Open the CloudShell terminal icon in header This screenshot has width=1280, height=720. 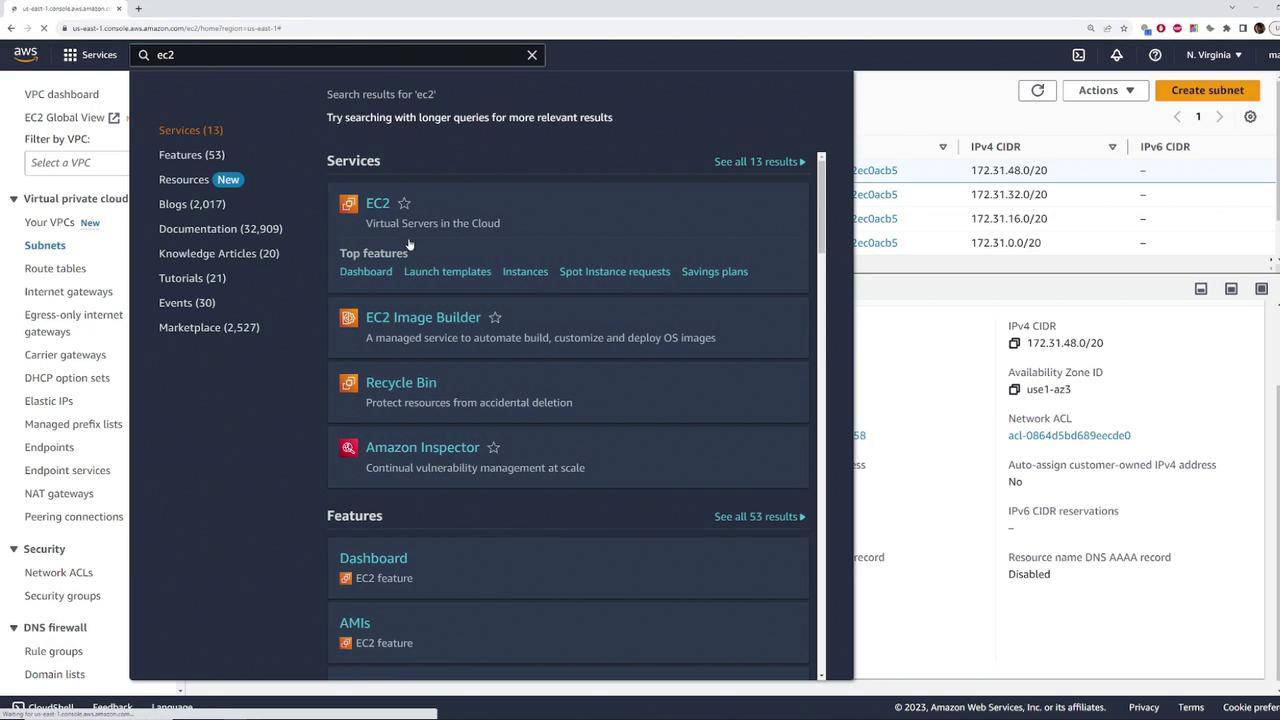[1079, 55]
